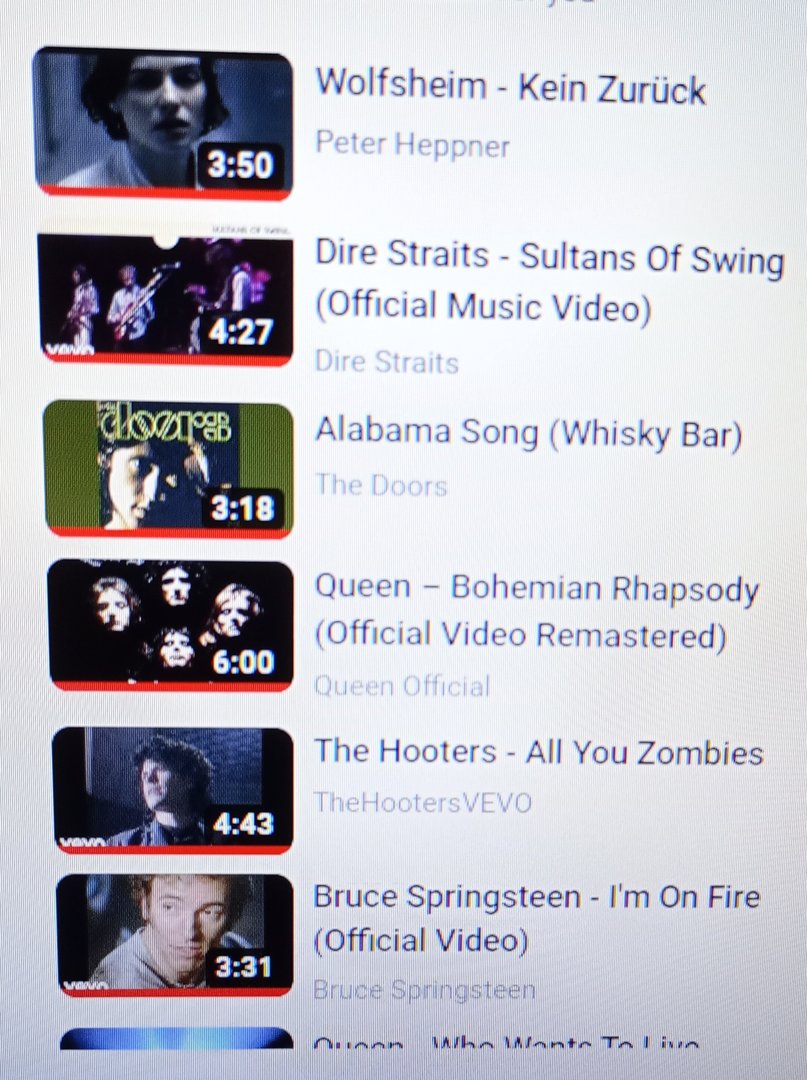Image resolution: width=807 pixels, height=1080 pixels.
Task: Go to Bruce Springsteen channel name
Action: pos(424,990)
